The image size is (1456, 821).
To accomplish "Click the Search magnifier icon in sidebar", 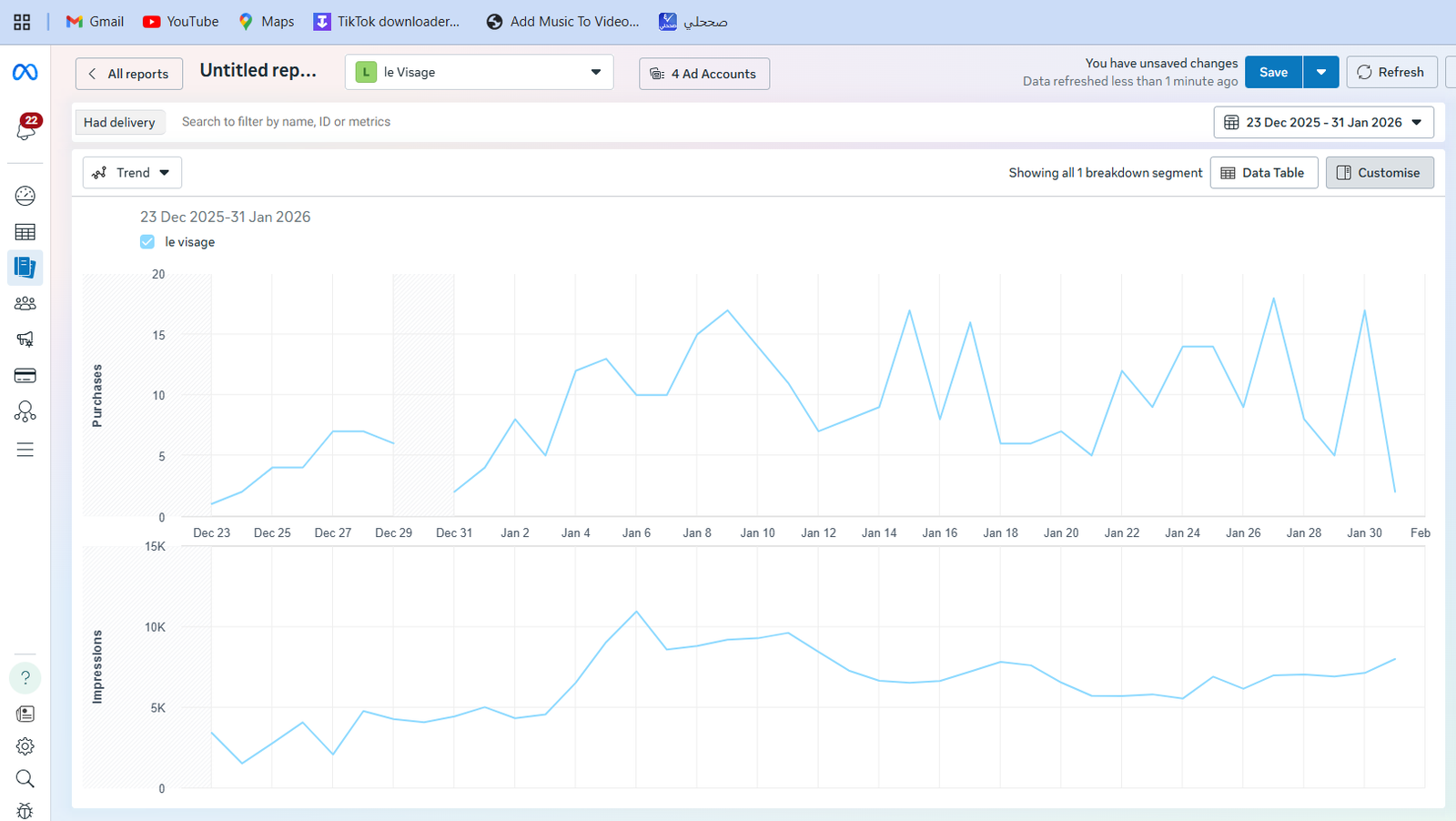I will click(25, 779).
